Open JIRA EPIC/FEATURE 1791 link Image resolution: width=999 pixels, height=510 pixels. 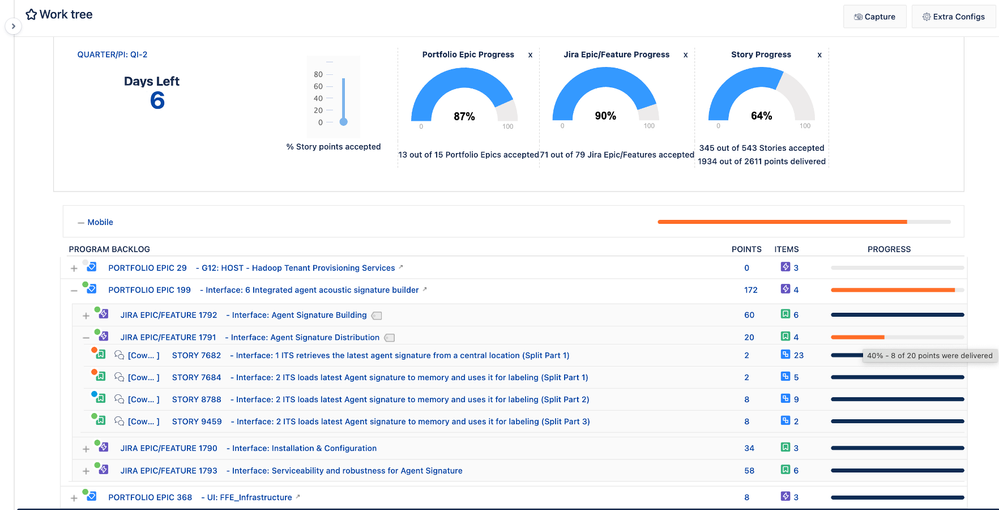(168, 337)
